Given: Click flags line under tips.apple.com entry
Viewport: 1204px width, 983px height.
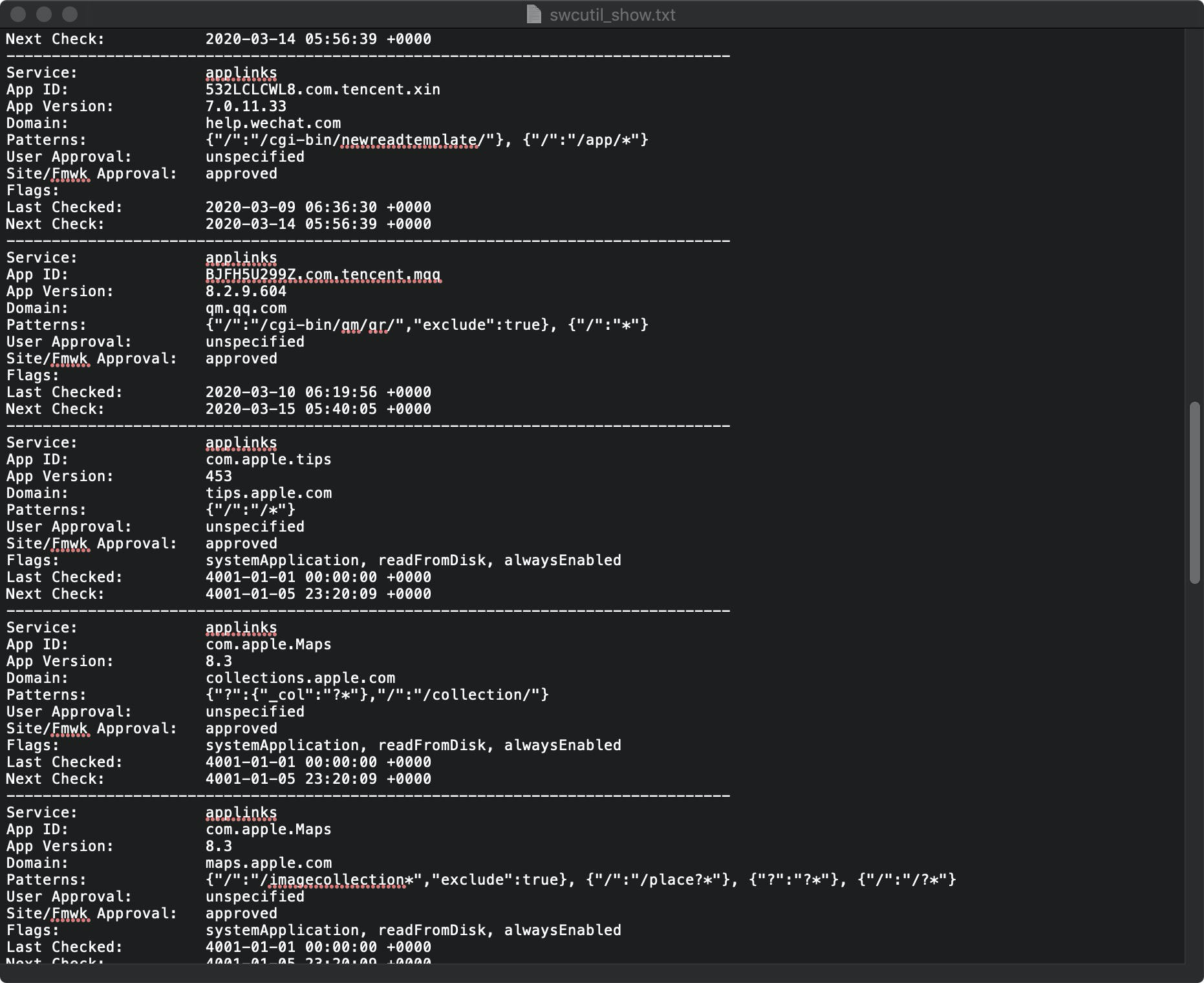Looking at the screenshot, I should pyautogui.click(x=413, y=560).
